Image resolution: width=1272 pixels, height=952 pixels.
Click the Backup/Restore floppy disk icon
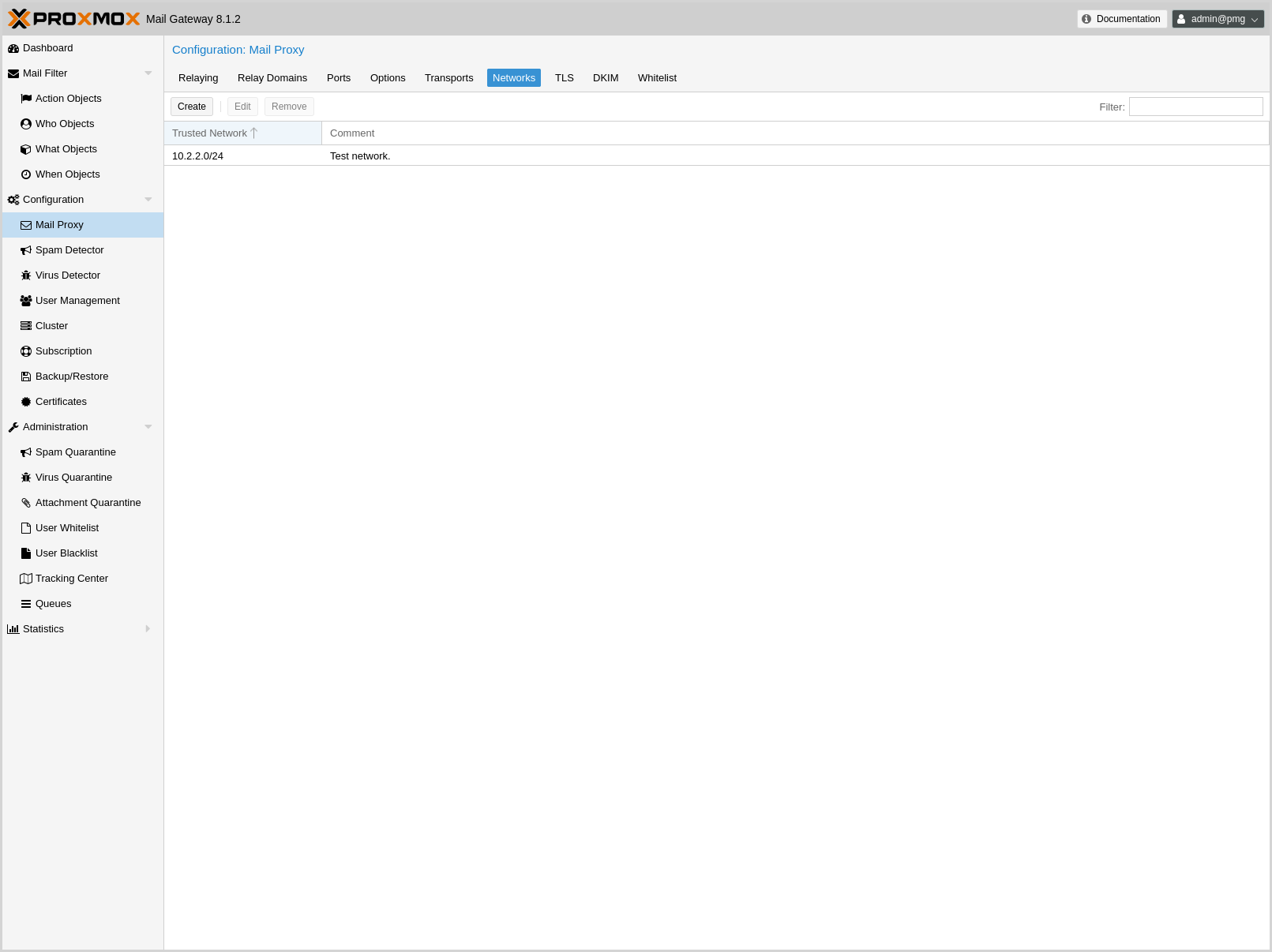[26, 377]
